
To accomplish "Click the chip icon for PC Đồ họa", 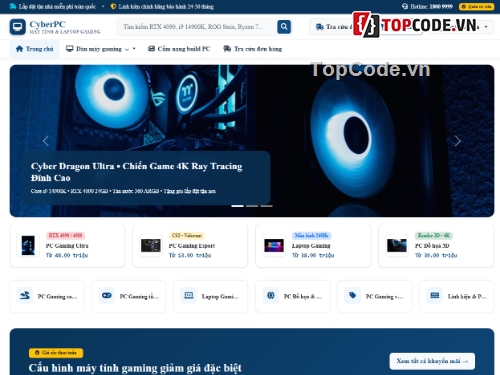I will 271,295.
